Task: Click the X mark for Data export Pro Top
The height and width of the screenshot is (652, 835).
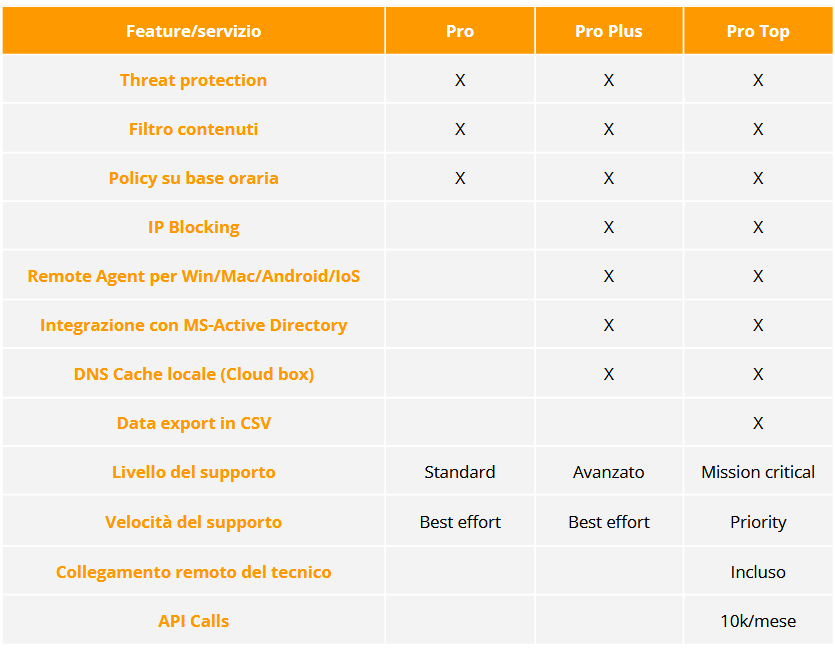Action: coord(758,423)
